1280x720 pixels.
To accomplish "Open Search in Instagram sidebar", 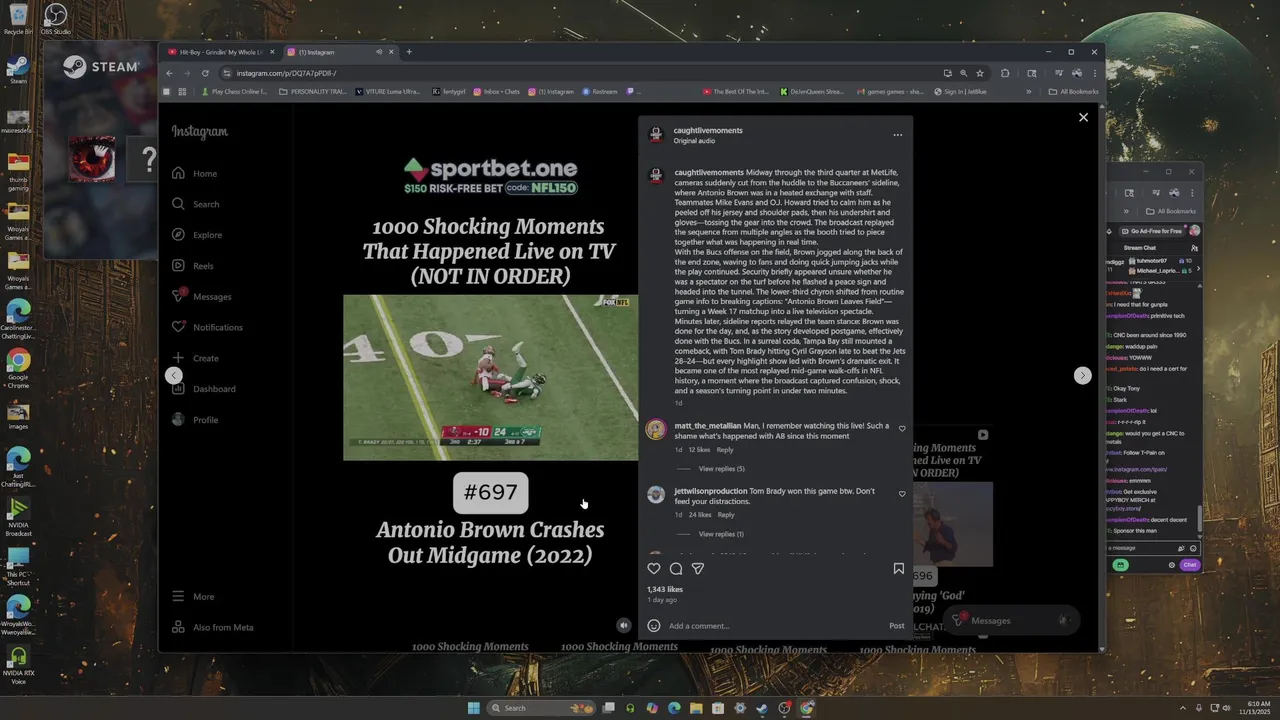I will [x=195, y=204].
